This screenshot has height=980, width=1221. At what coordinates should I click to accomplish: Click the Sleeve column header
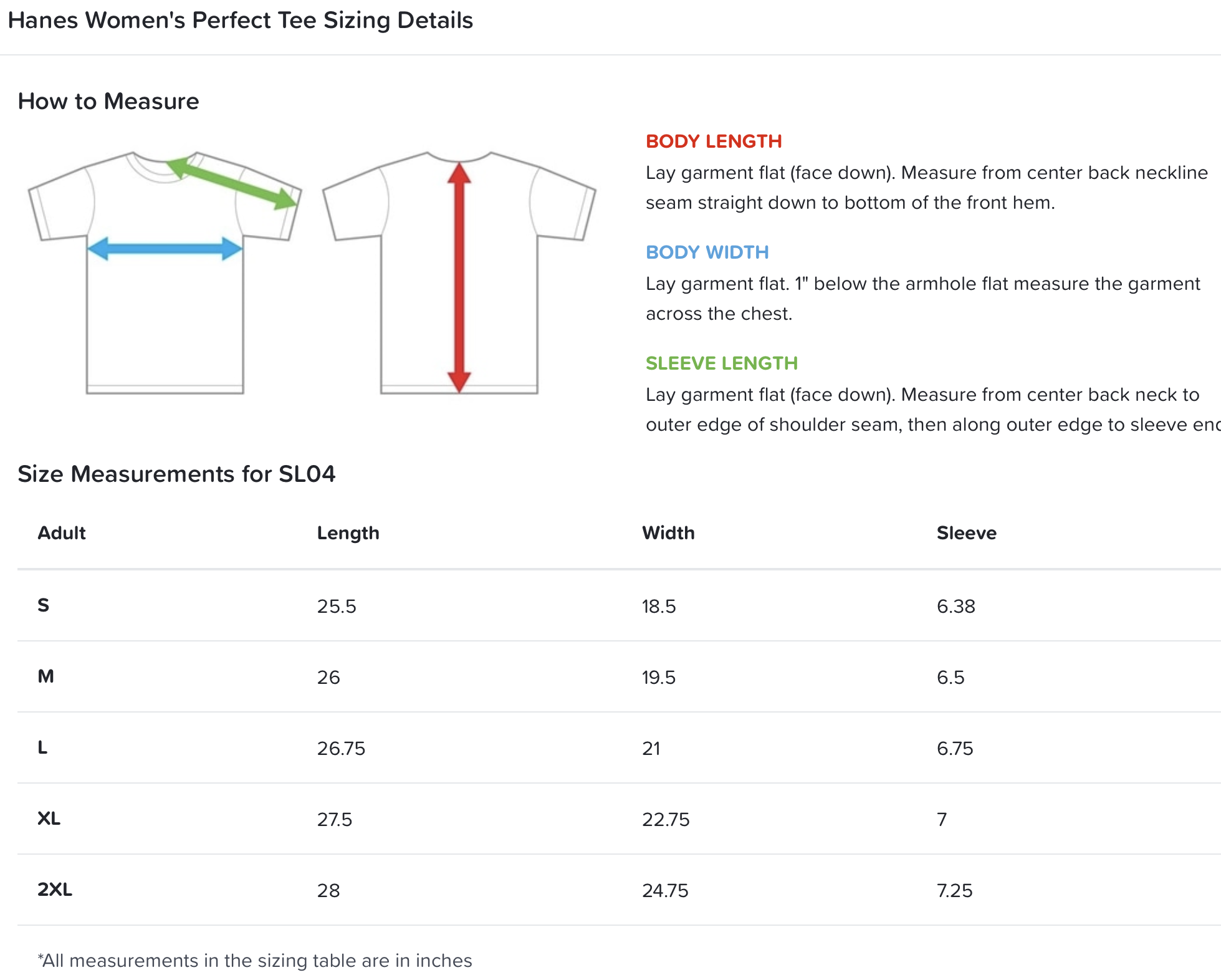(x=966, y=533)
